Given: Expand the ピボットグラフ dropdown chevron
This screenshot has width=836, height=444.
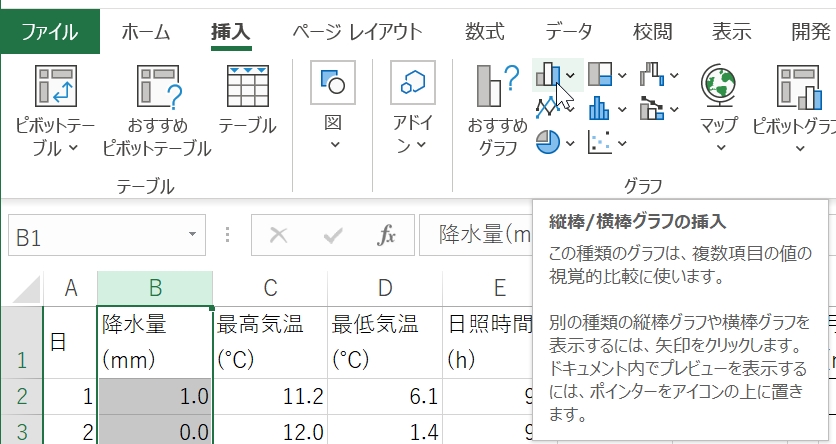Looking at the screenshot, I should coord(800,148).
